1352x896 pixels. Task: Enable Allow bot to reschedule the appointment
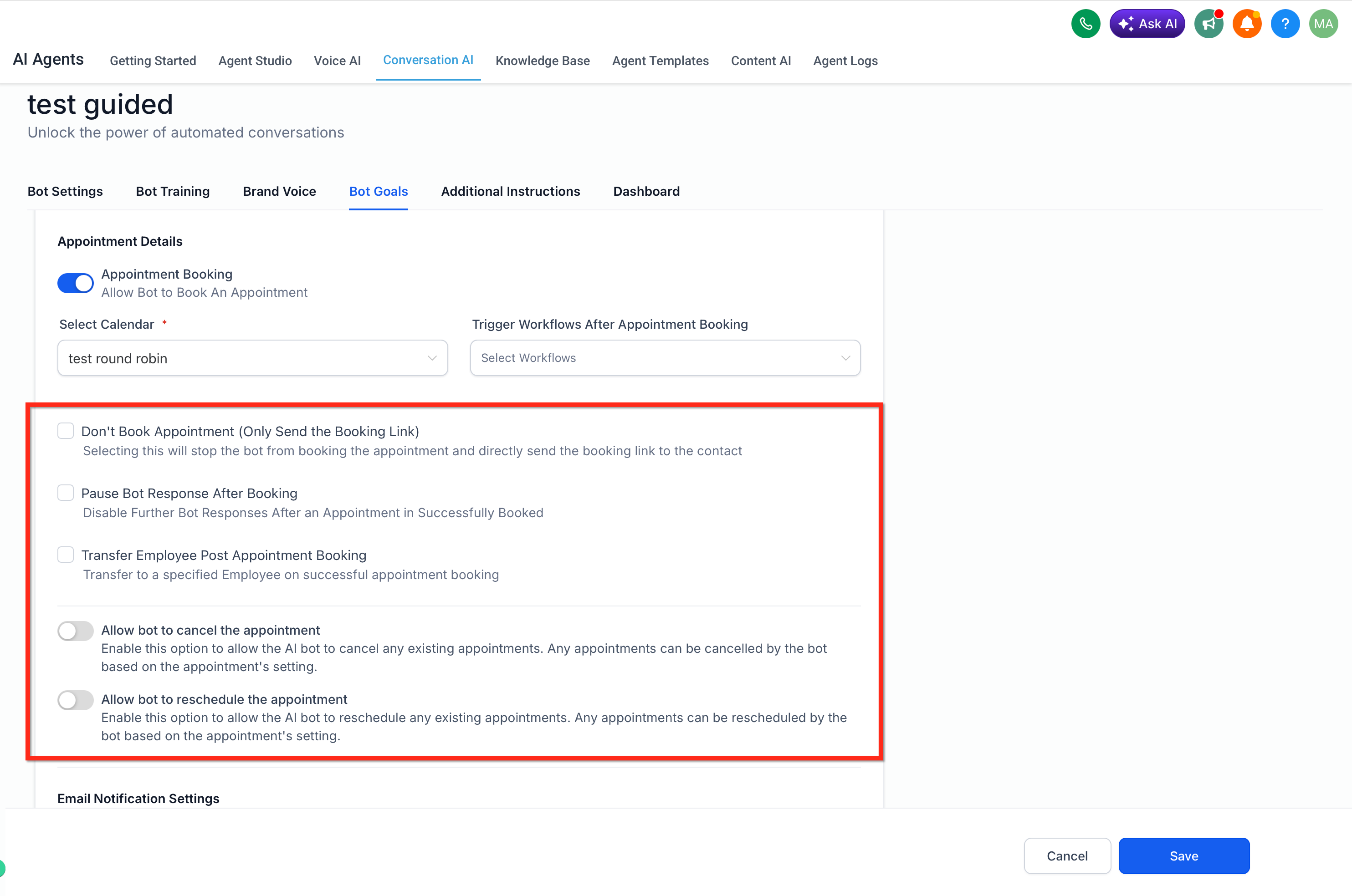pos(76,700)
